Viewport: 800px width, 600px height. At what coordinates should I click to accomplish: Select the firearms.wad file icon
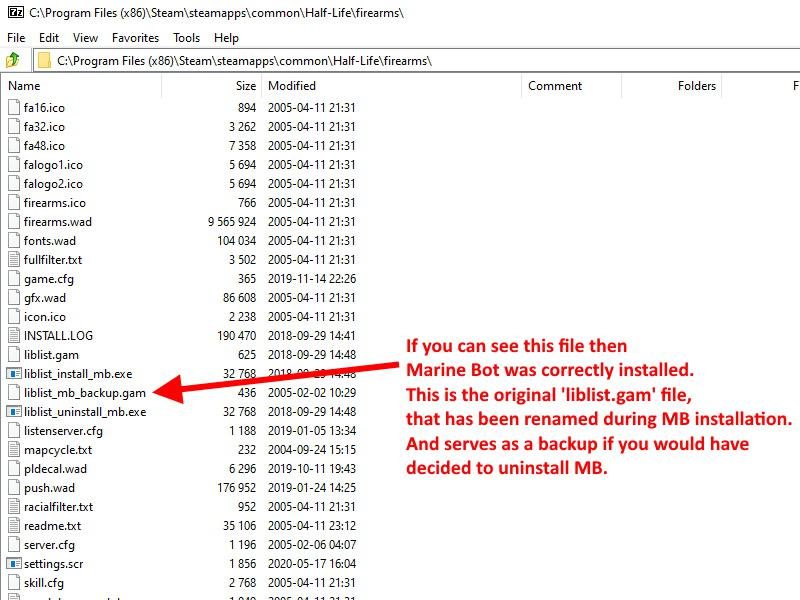coord(14,221)
